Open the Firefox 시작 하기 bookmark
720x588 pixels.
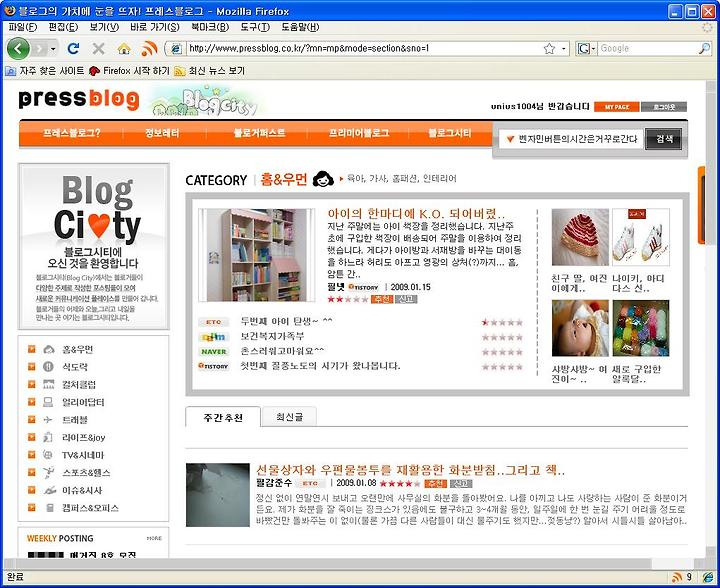129,71
